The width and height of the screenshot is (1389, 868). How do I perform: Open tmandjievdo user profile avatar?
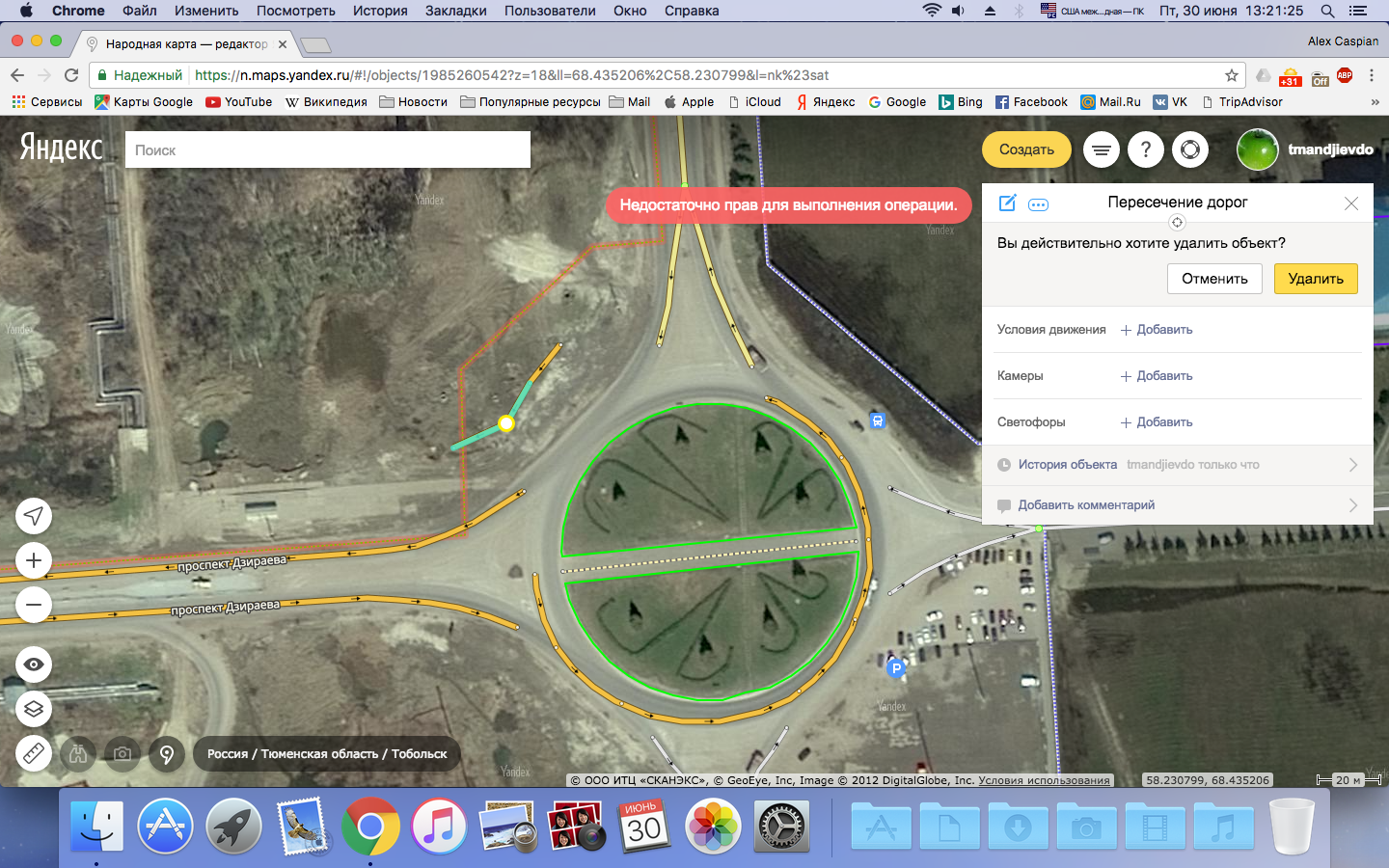pyautogui.click(x=1258, y=149)
